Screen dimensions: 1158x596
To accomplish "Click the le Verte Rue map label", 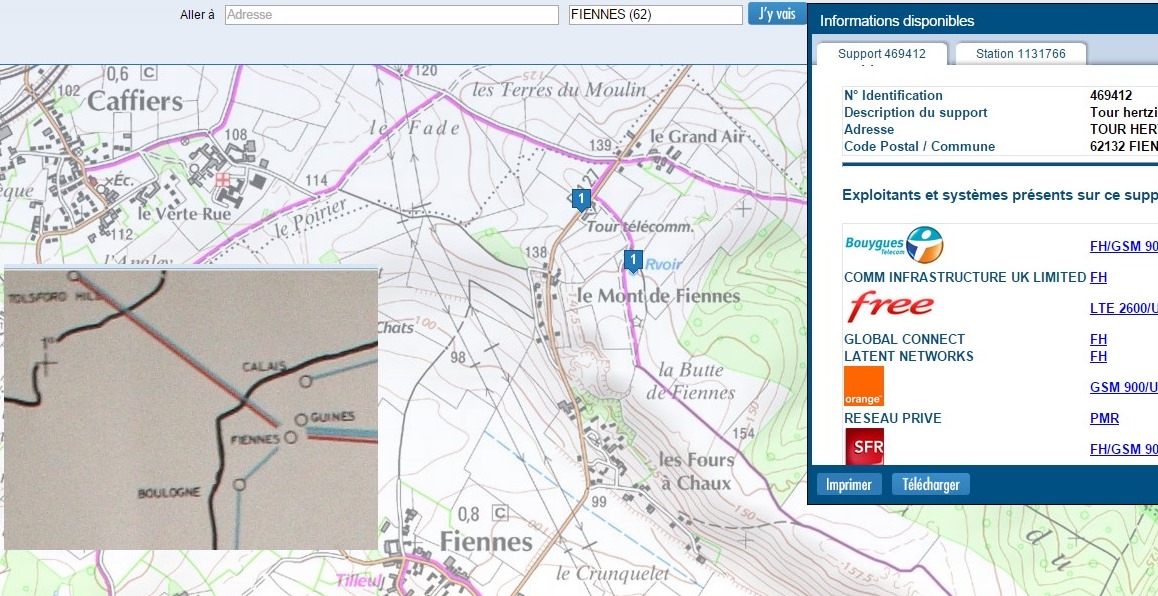I will 185,214.
